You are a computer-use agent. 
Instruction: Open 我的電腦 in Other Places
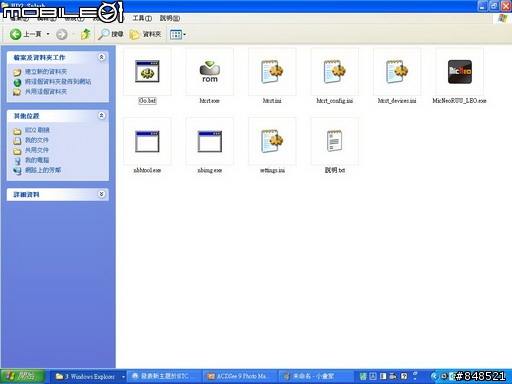37,160
